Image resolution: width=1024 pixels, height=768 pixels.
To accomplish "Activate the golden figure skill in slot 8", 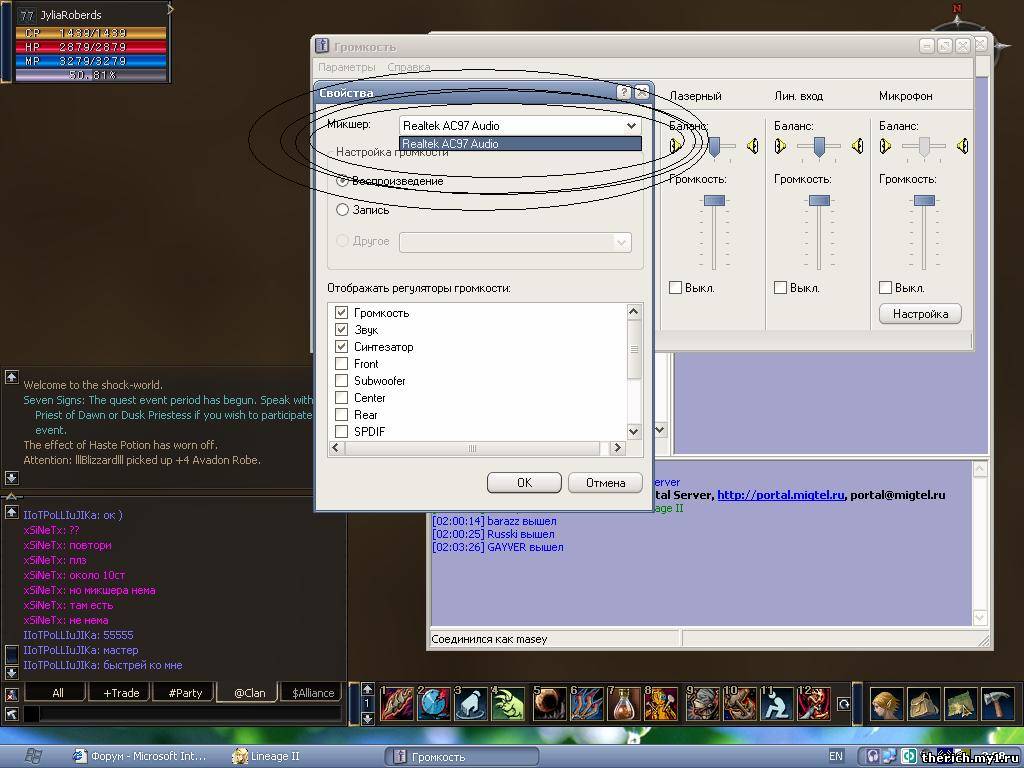I will point(661,704).
